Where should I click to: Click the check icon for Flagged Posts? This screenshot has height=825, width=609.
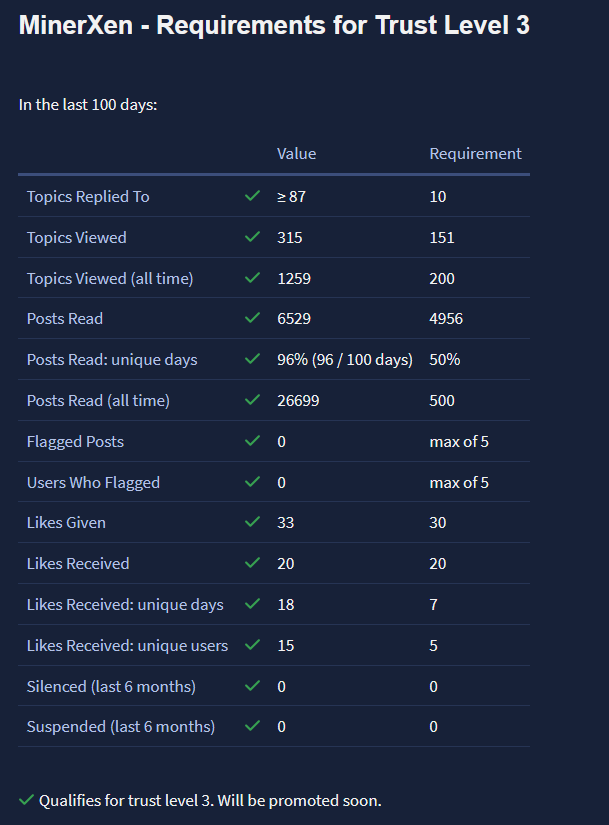[253, 441]
